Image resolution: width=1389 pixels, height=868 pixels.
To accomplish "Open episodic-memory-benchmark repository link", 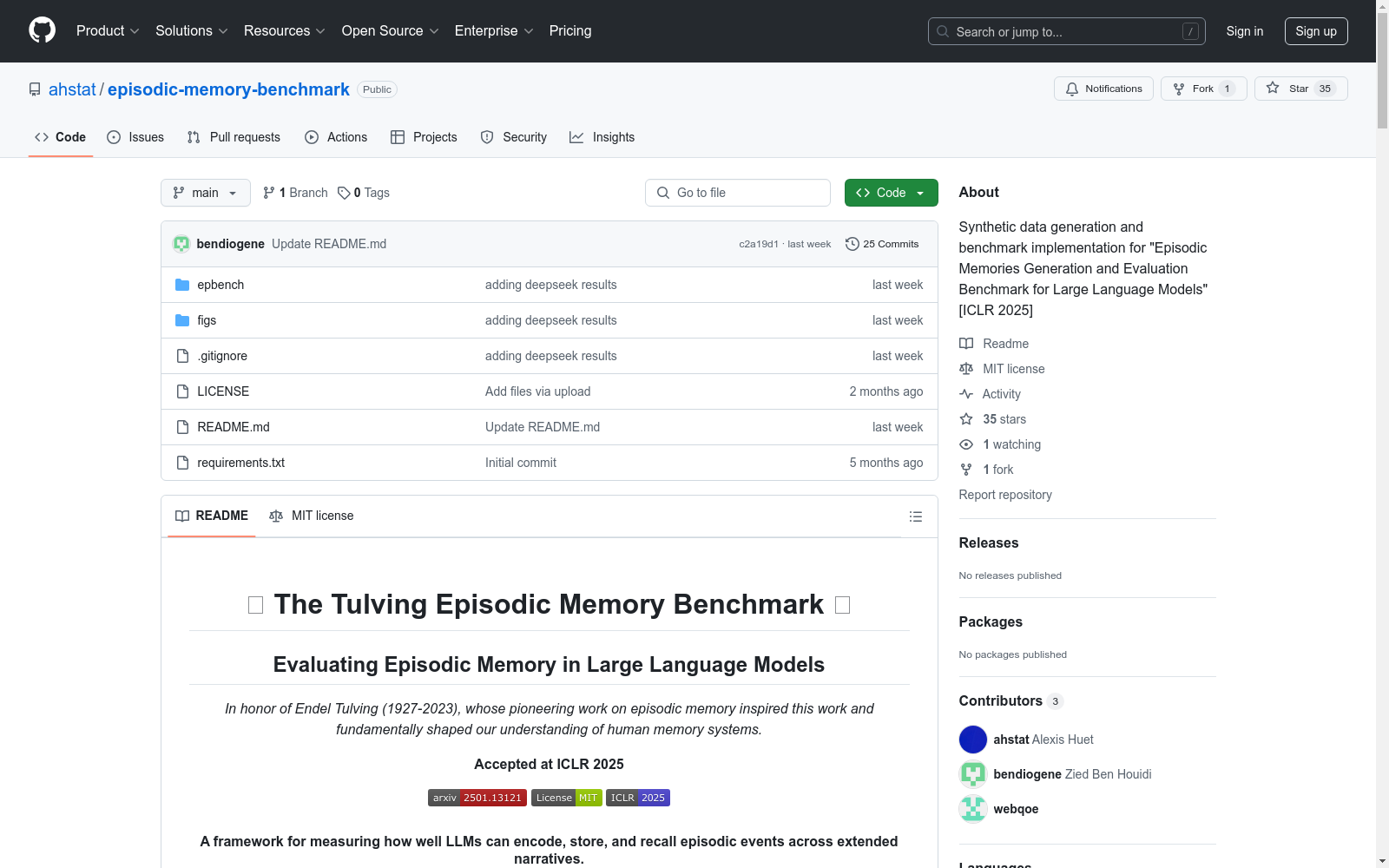I will (x=228, y=89).
